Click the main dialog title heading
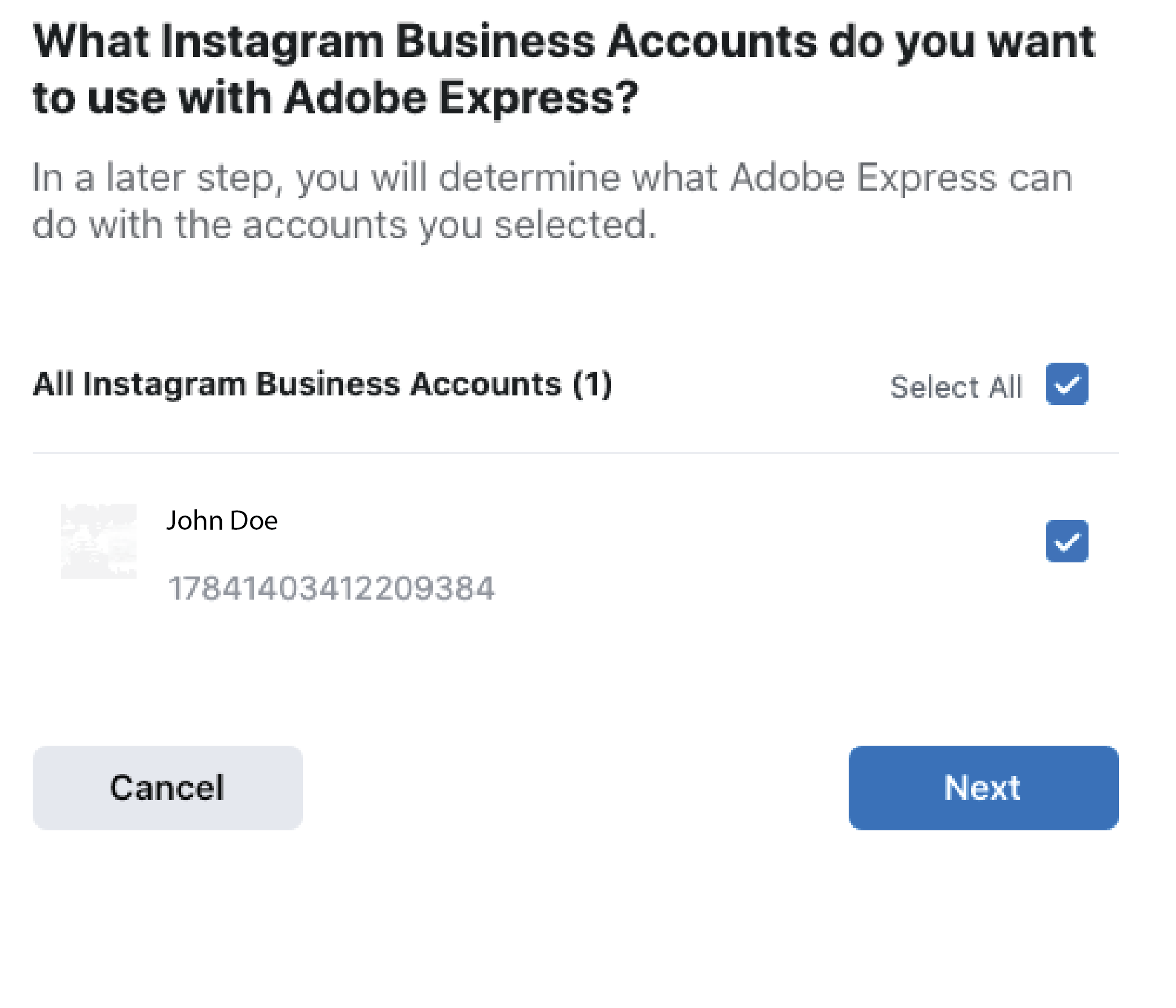The height and width of the screenshot is (1008, 1176). pyautogui.click(x=564, y=68)
